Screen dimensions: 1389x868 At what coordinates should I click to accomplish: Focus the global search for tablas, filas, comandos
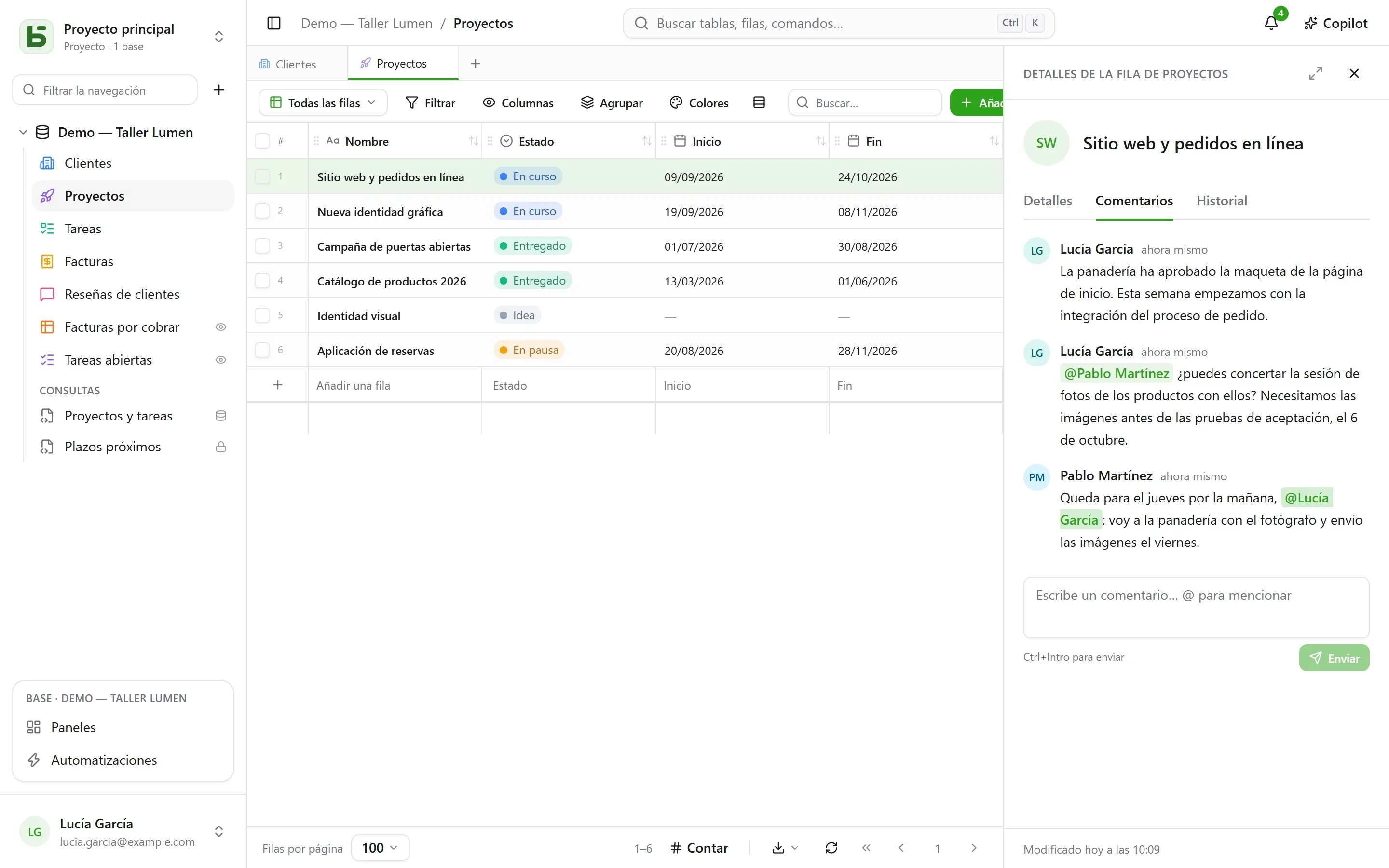pyautogui.click(x=839, y=23)
